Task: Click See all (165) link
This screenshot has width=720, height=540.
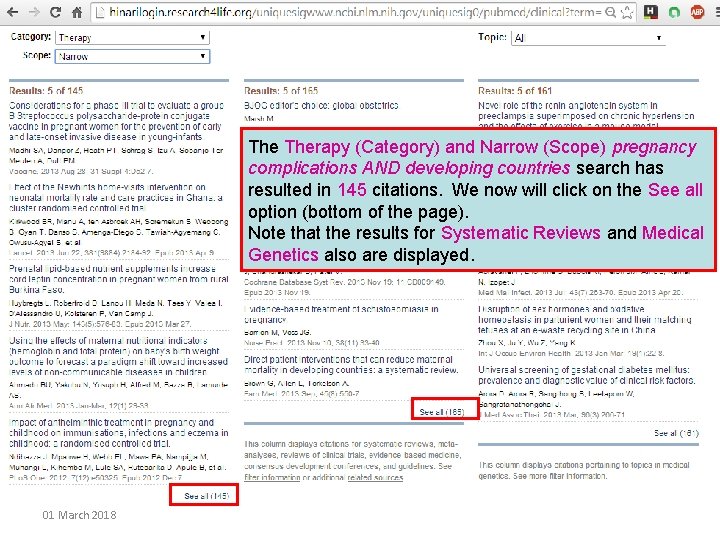Action: (442, 412)
